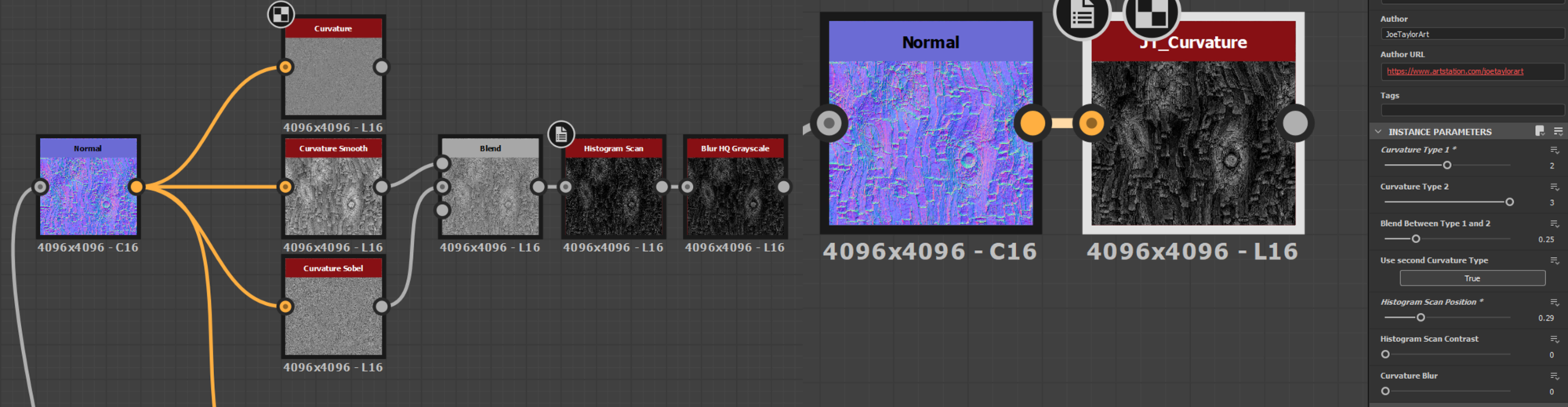The height and width of the screenshot is (407, 1568).
Task: Click the Blend node's output connector
Action: 538,187
